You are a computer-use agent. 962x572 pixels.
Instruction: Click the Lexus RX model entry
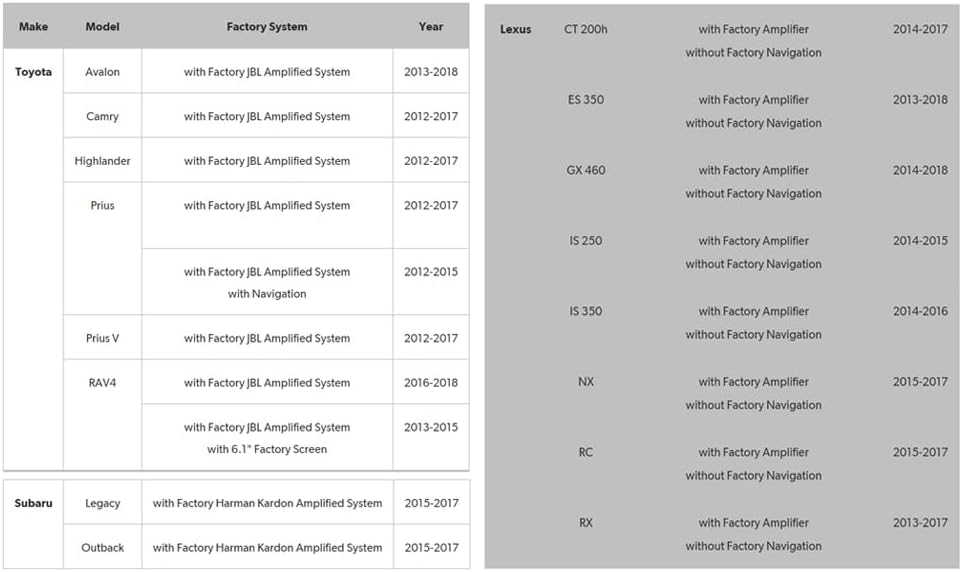[x=586, y=523]
